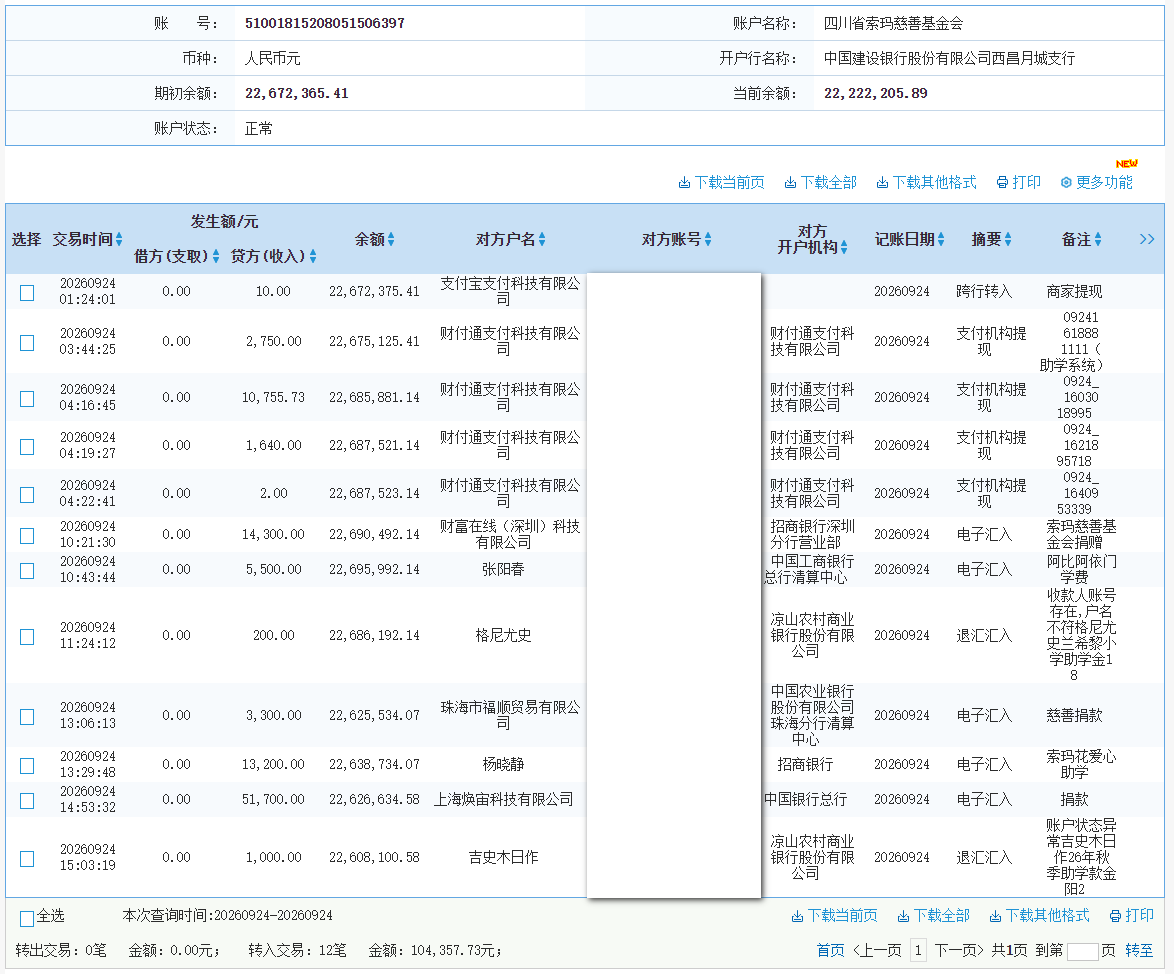Click the top printer icon beside 打印
1174x974 pixels.
click(x=1002, y=183)
